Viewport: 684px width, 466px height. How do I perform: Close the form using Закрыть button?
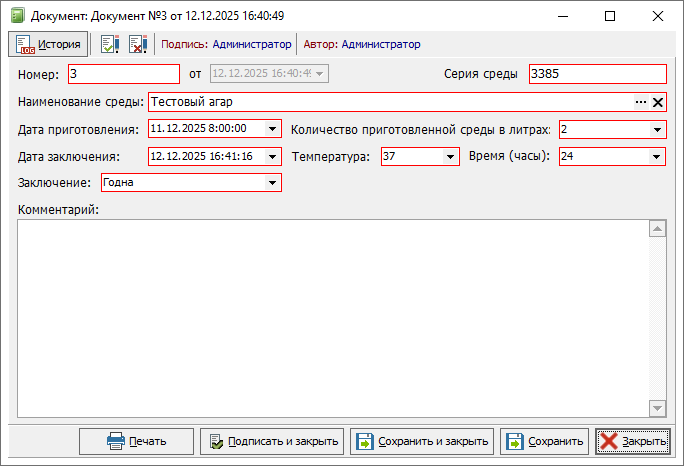[x=632, y=441]
